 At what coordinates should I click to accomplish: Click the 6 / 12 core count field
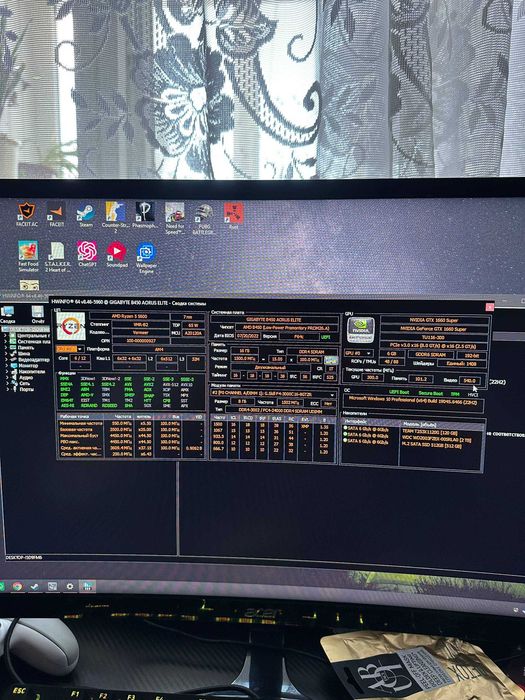click(x=80, y=358)
